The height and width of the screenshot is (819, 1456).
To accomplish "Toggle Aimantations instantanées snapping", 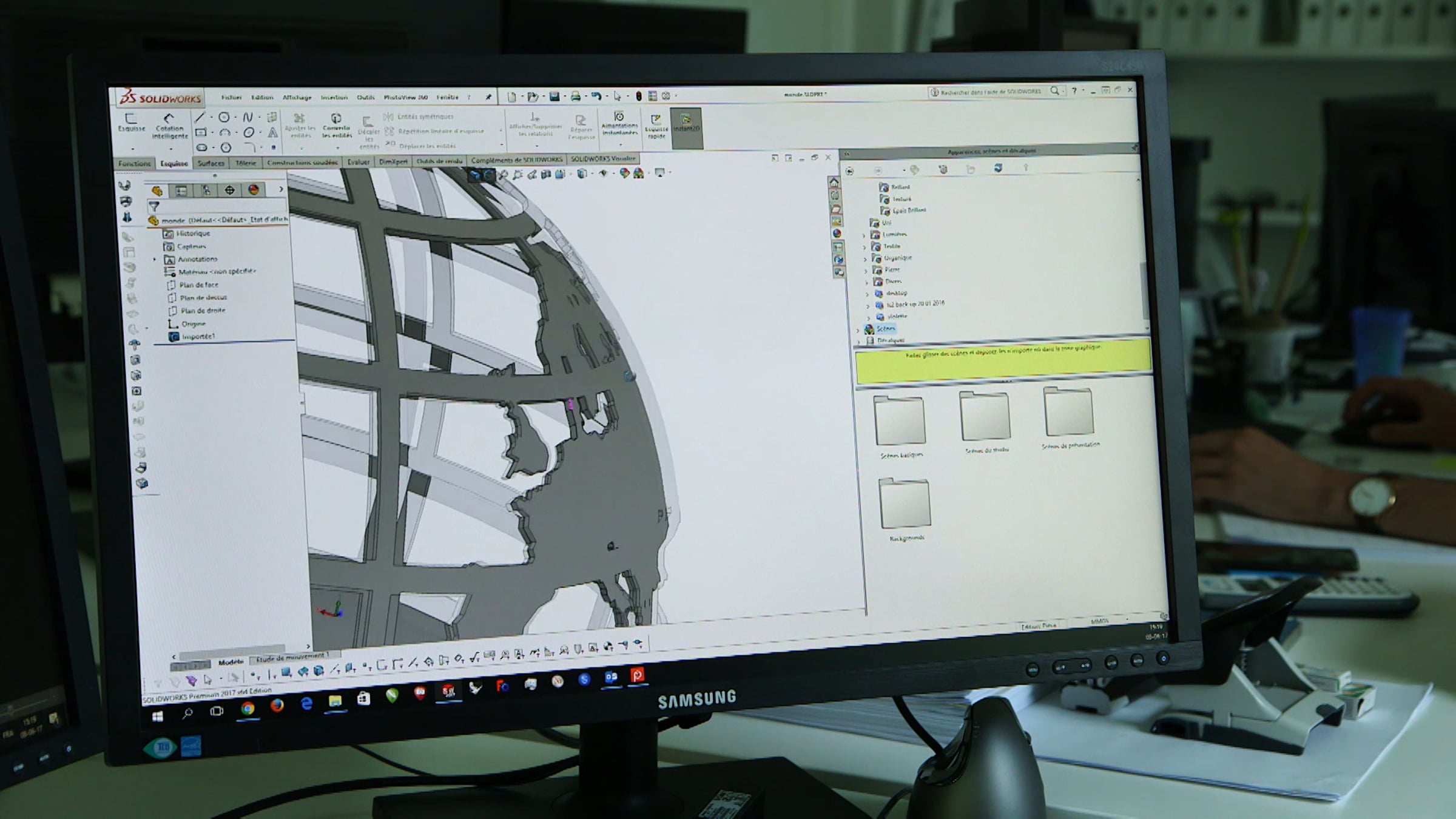I will tap(619, 124).
